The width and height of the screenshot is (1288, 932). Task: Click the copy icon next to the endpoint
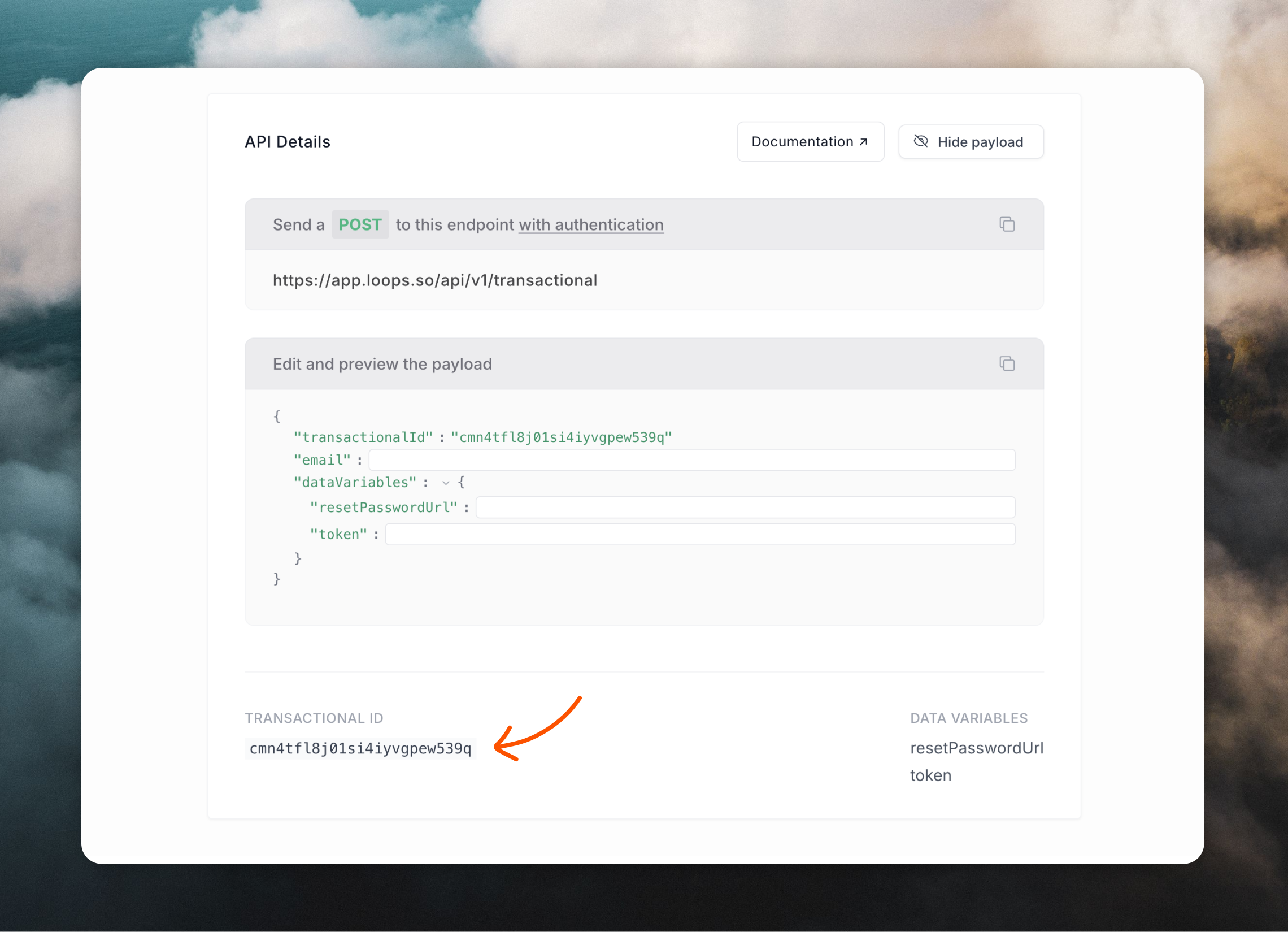[1007, 224]
